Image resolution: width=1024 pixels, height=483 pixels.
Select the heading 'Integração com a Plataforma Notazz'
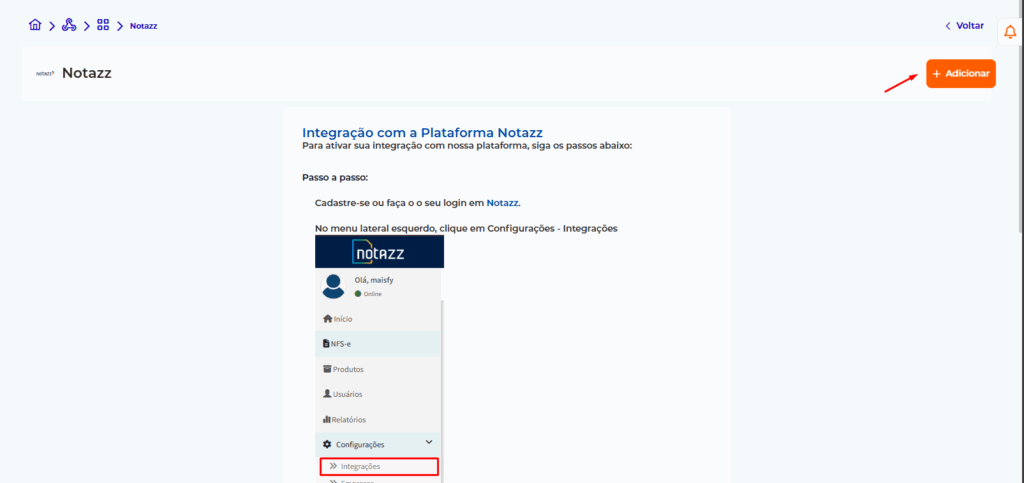422,132
